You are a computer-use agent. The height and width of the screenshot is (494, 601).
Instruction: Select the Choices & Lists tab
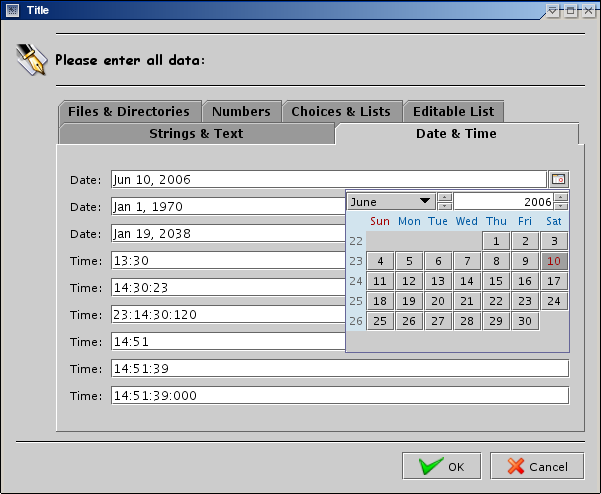[x=342, y=111]
